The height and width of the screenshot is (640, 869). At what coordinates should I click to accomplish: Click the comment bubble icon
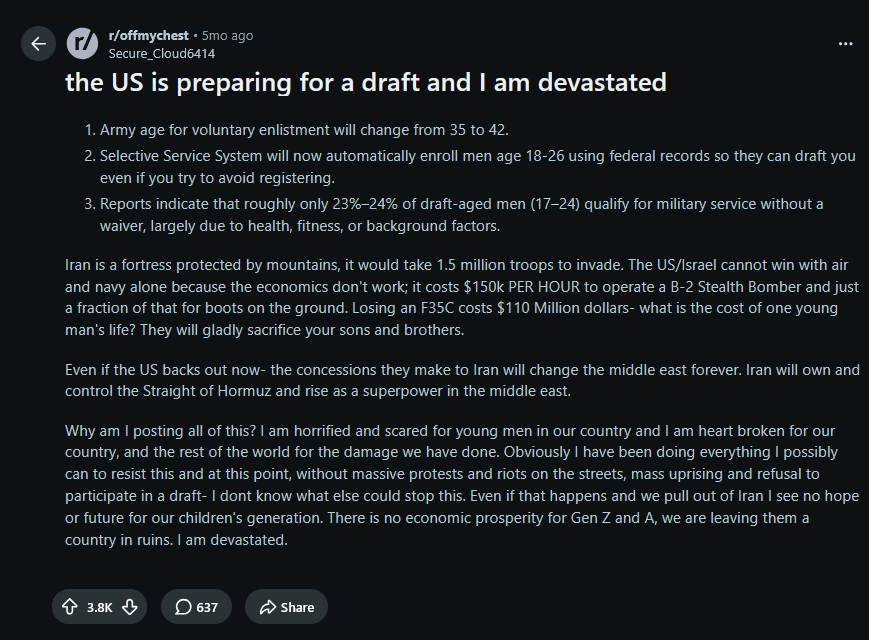click(183, 607)
